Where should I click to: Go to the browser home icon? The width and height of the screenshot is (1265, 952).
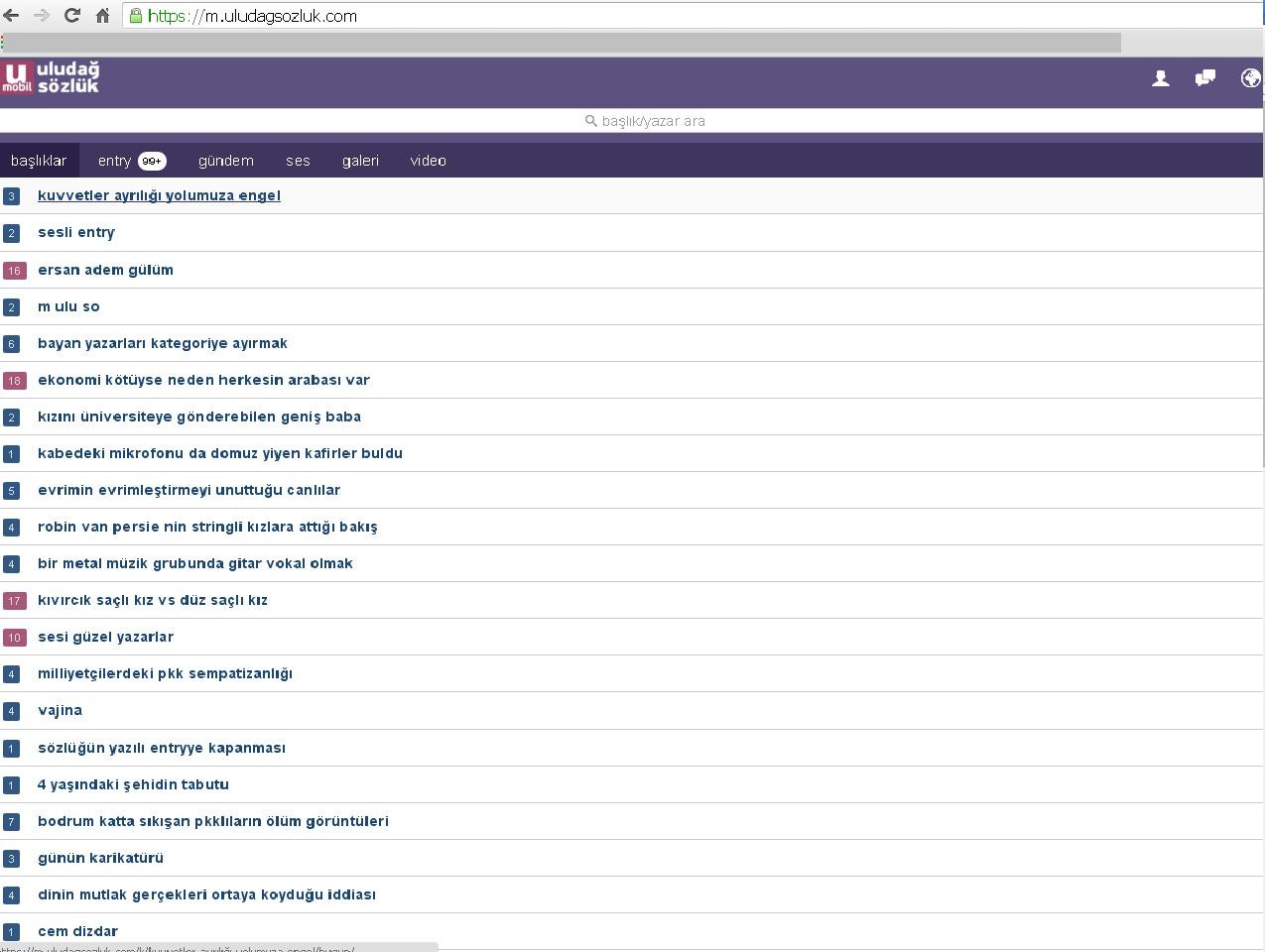click(102, 16)
